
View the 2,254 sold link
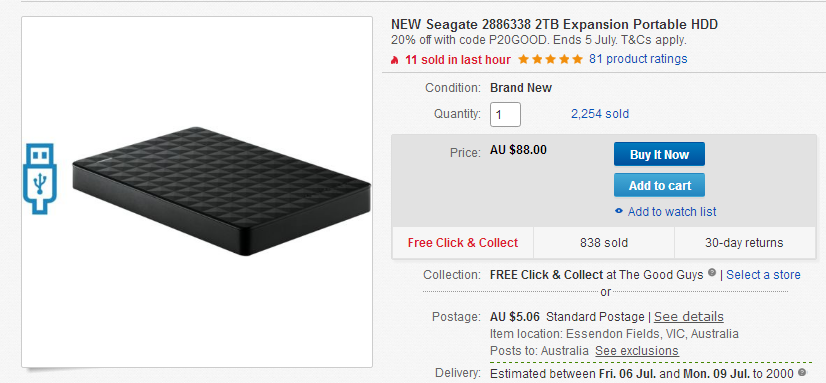point(599,114)
